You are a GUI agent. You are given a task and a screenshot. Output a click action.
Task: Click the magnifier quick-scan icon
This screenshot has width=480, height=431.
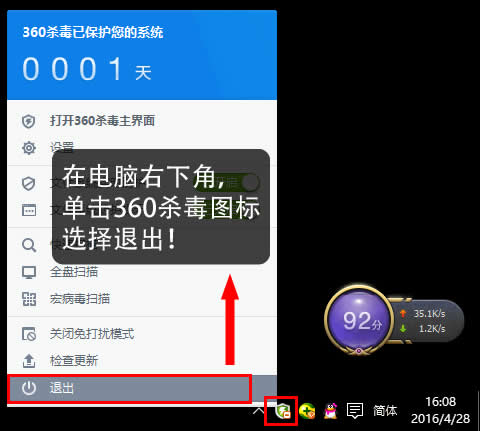pyautogui.click(x=29, y=245)
